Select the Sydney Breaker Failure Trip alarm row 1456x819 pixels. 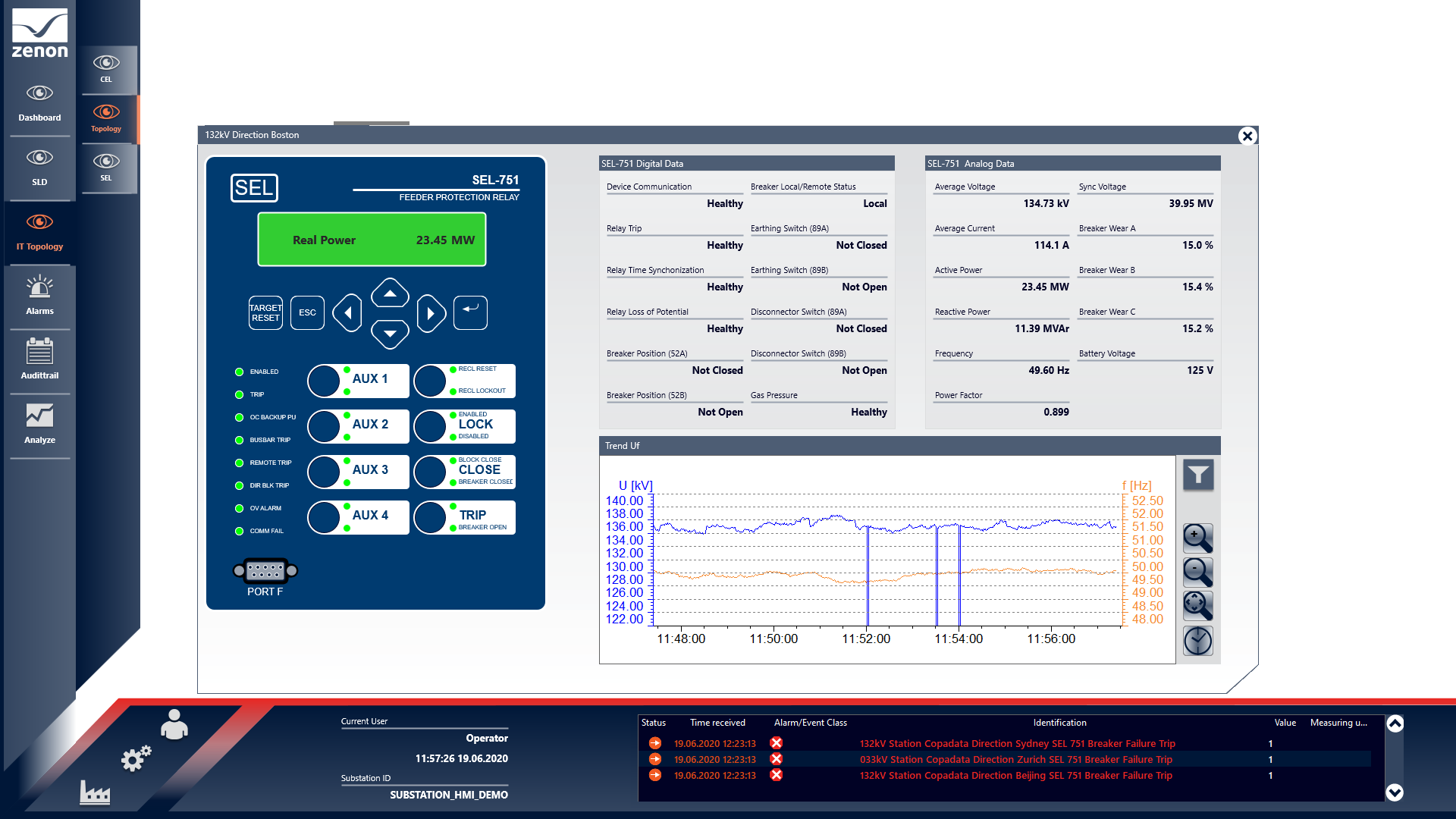tap(1016, 743)
